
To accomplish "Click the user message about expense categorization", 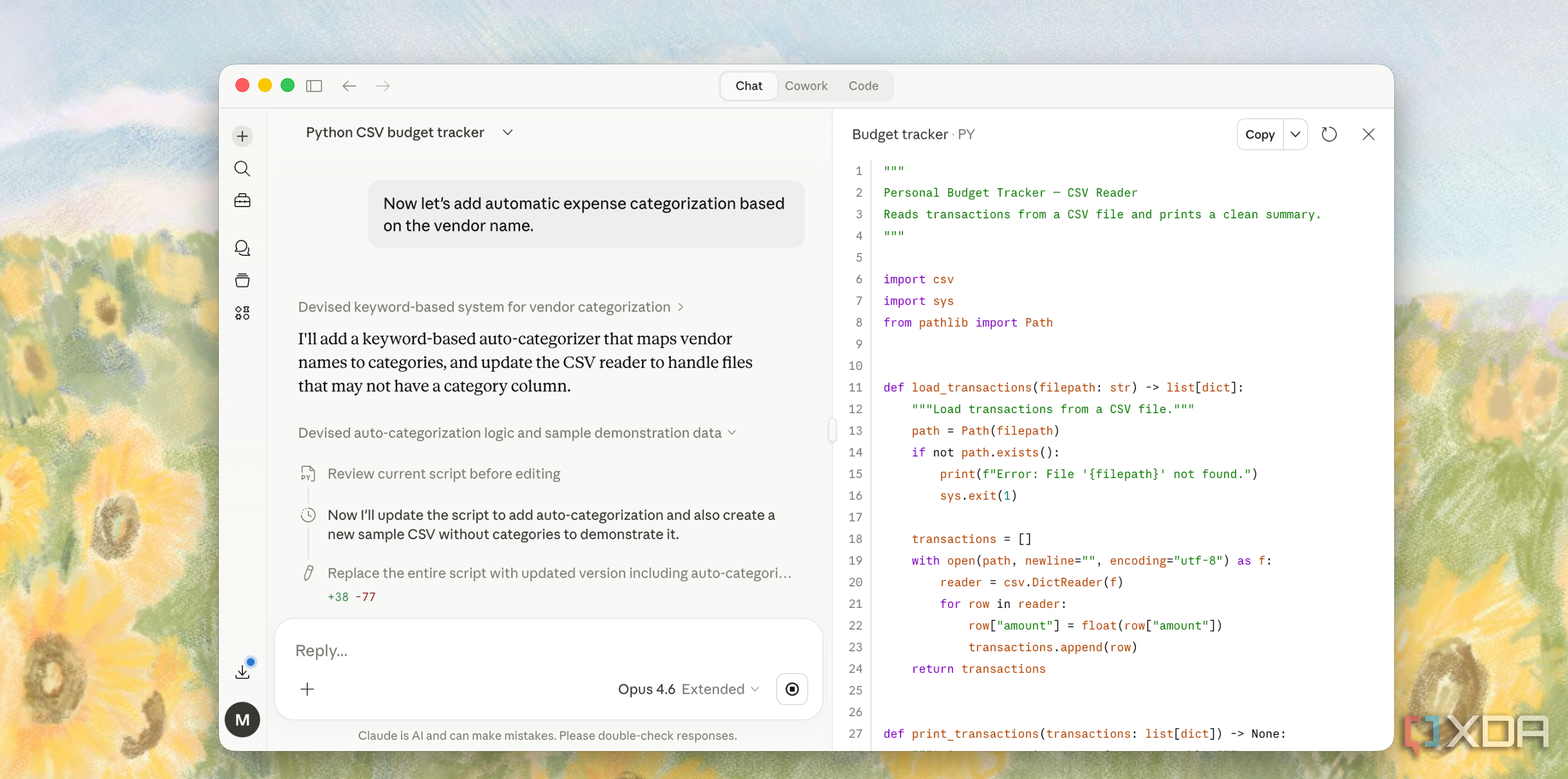I will pyautogui.click(x=586, y=214).
